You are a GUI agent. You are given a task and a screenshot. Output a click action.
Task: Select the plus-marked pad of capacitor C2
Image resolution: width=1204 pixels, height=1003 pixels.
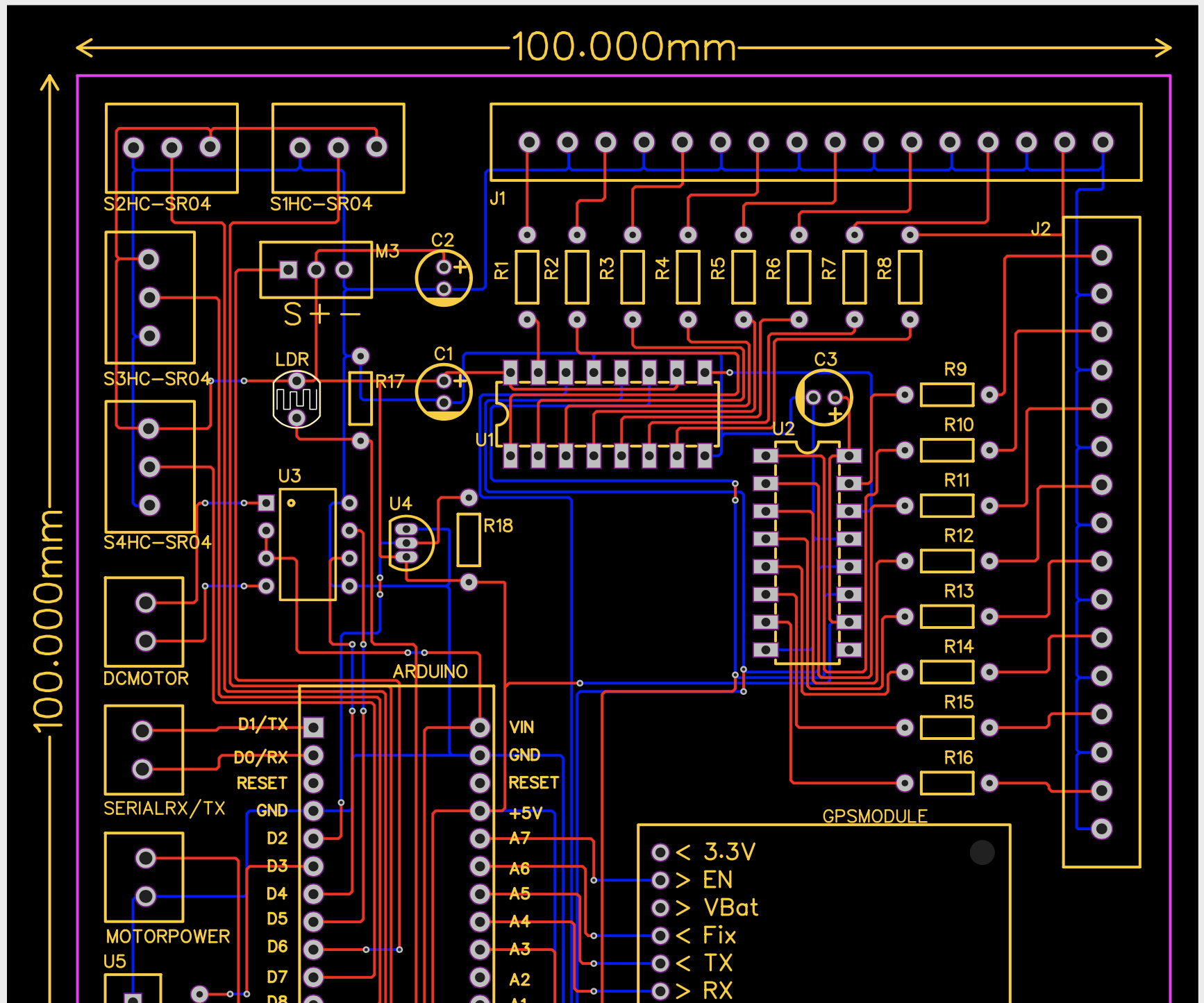(444, 267)
